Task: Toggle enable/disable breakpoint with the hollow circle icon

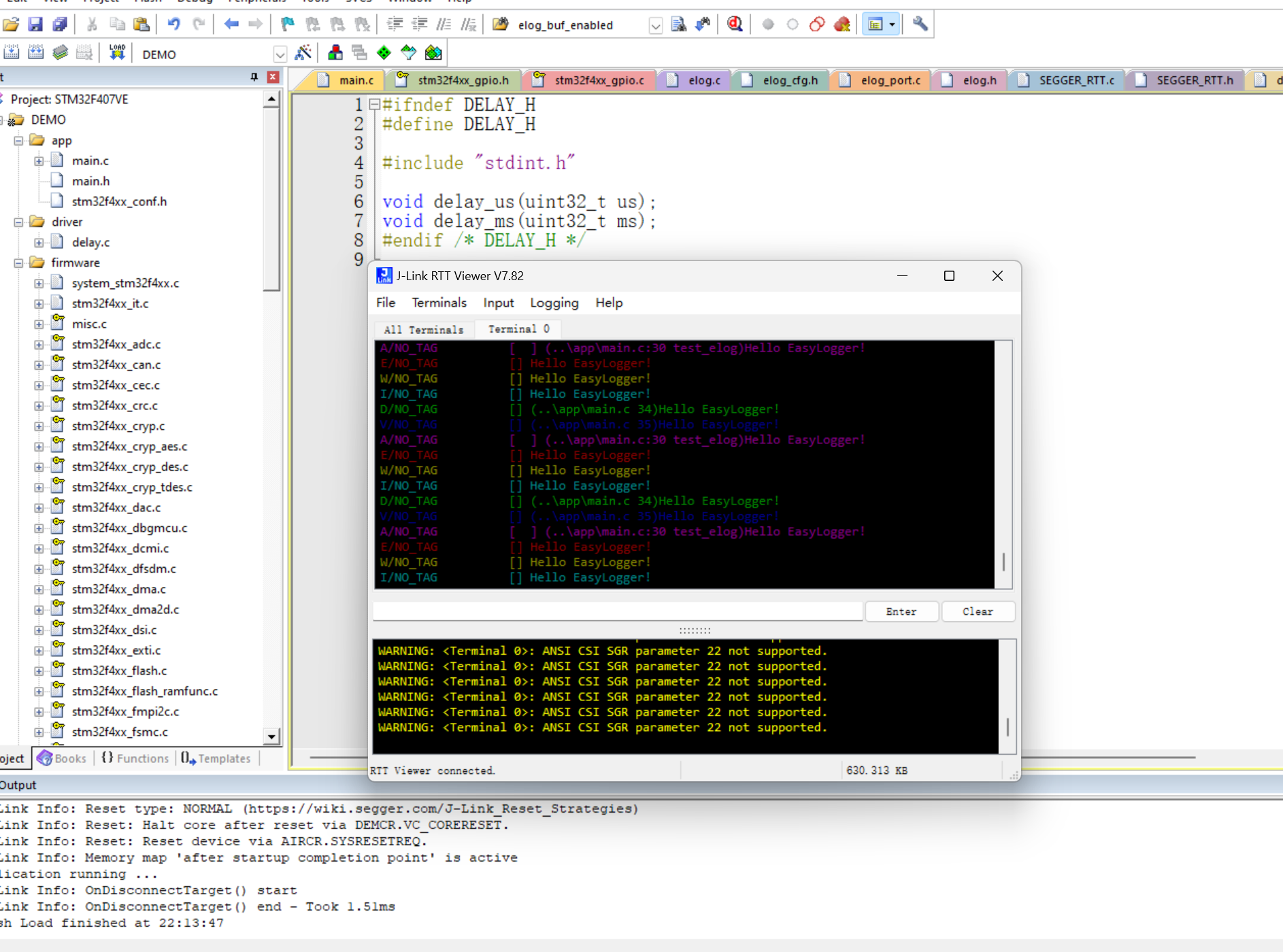Action: tap(793, 25)
